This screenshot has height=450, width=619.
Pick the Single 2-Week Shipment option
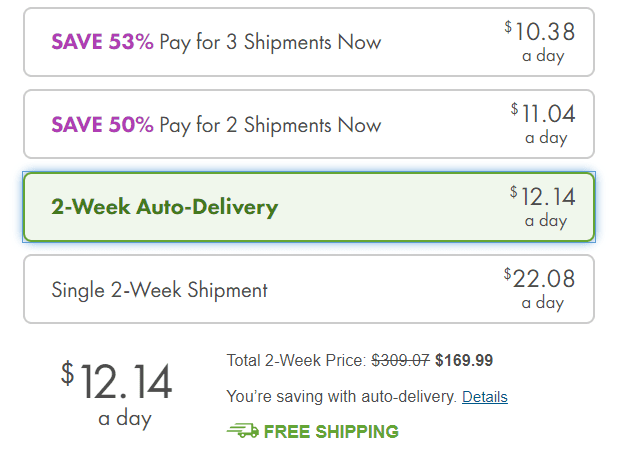pos(309,289)
